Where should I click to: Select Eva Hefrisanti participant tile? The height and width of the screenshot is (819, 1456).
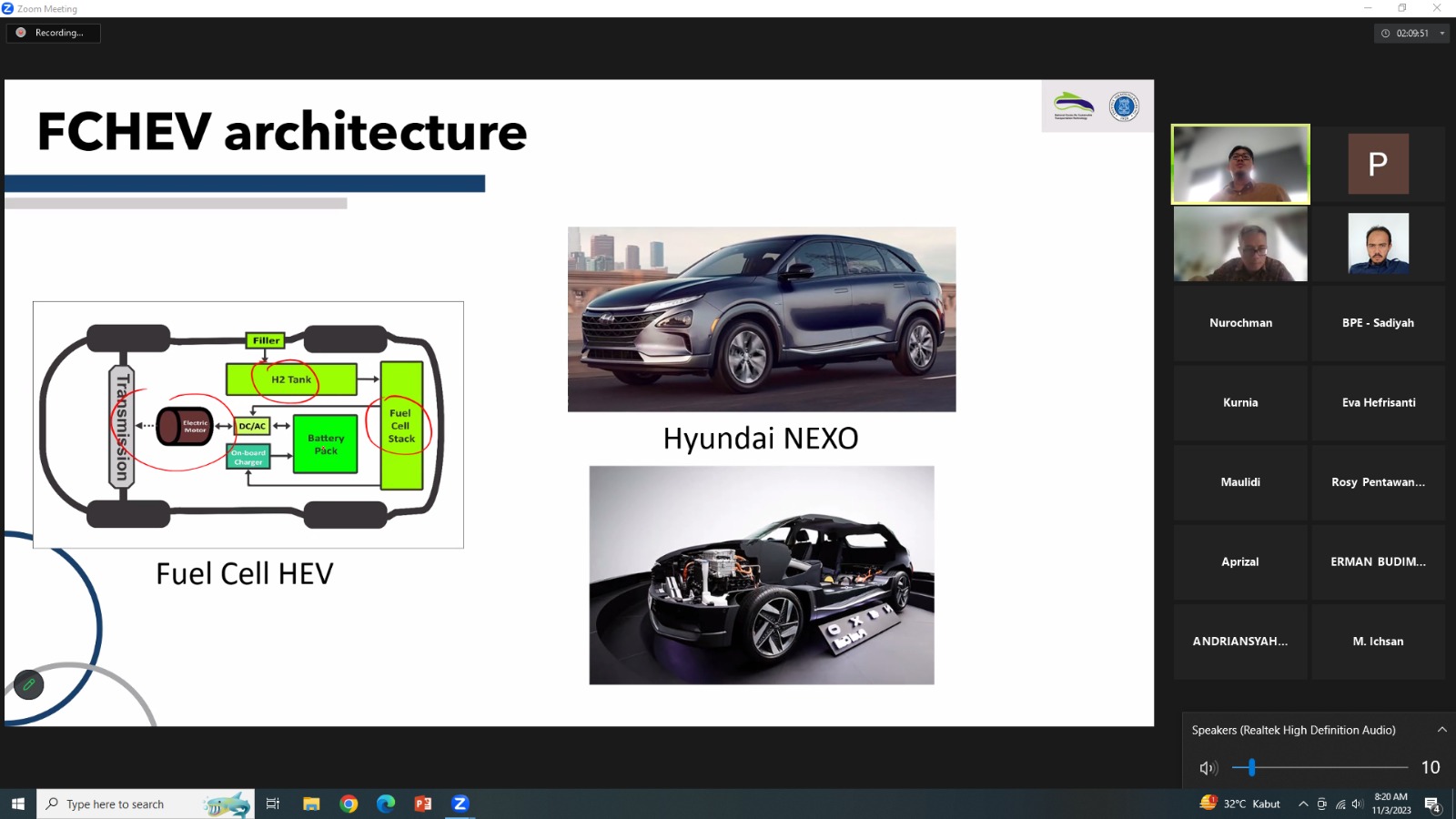click(x=1378, y=402)
